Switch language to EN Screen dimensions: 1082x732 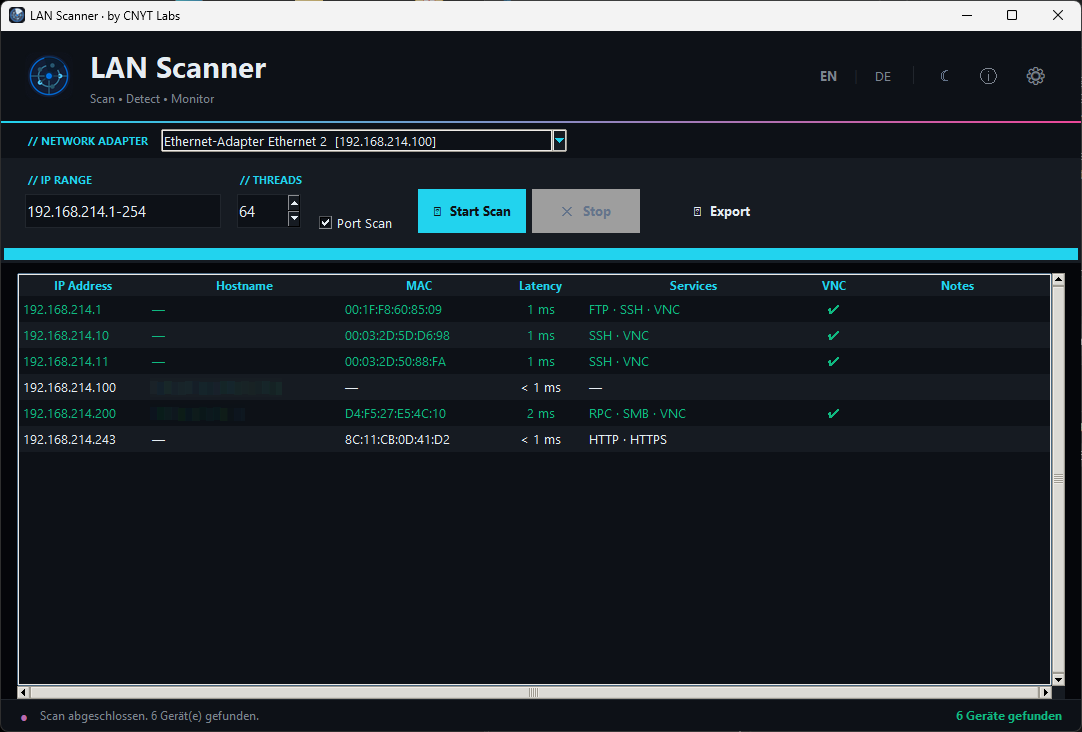tap(828, 77)
